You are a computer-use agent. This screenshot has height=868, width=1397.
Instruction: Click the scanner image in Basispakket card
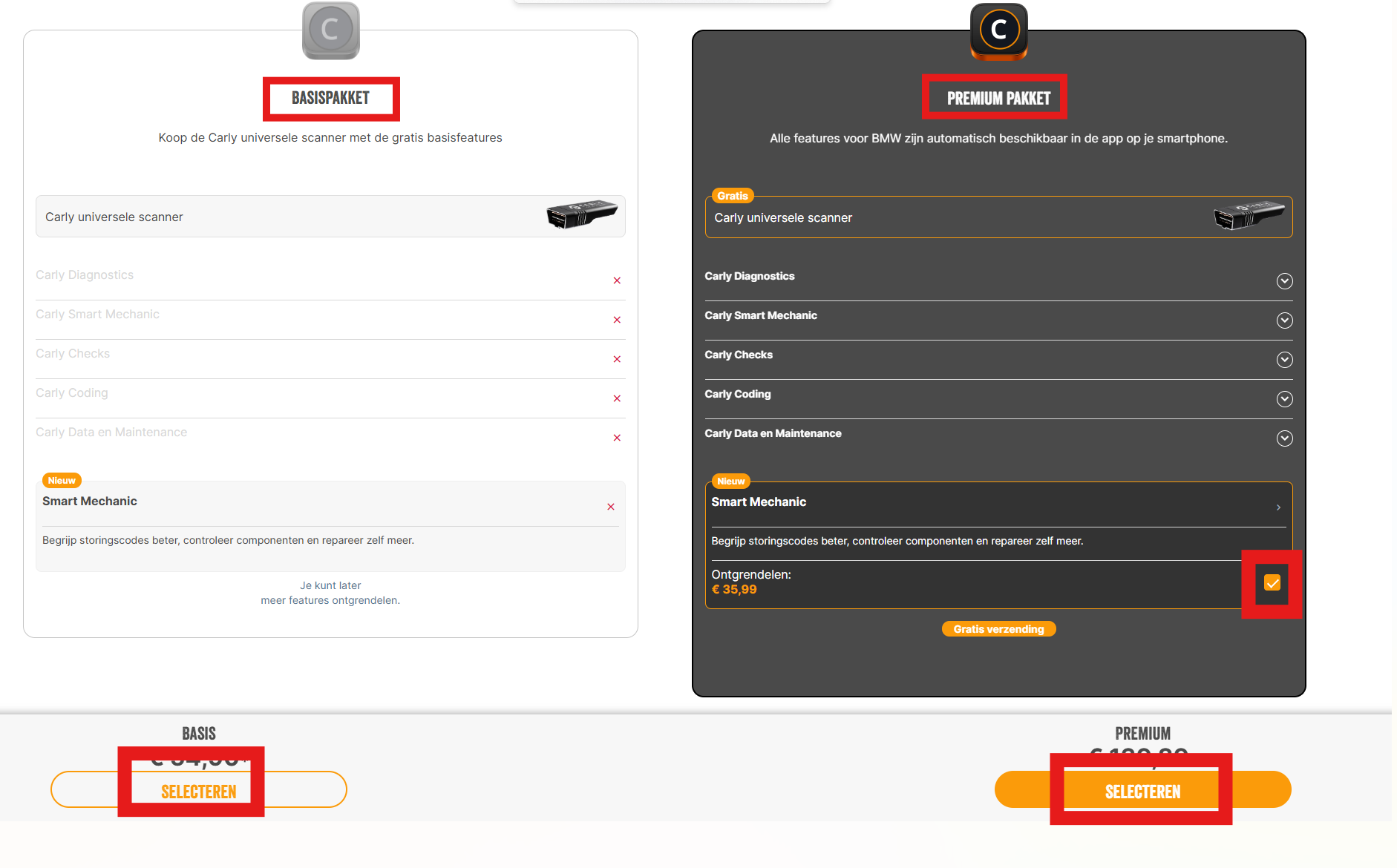tap(582, 214)
